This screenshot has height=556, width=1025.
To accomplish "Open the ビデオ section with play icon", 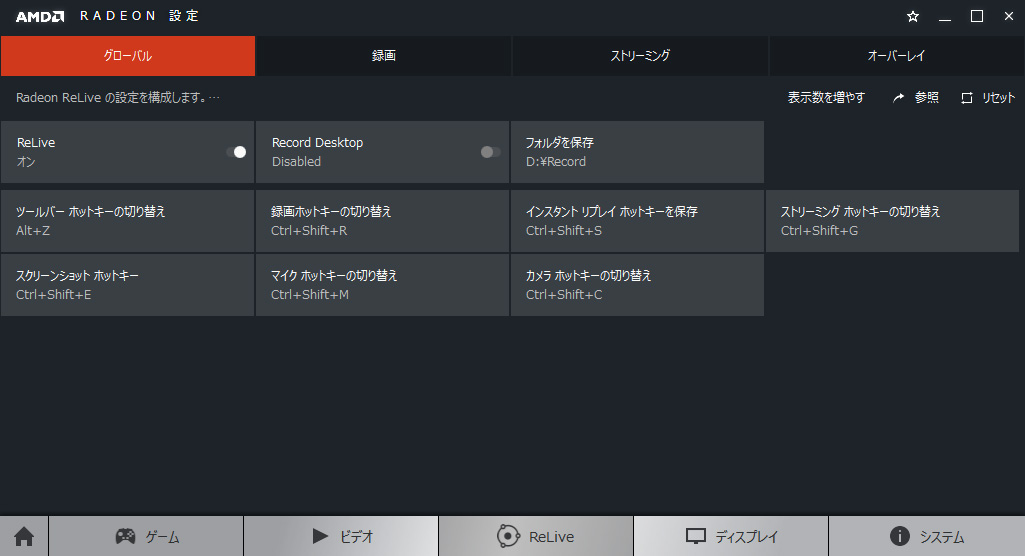I will click(341, 537).
